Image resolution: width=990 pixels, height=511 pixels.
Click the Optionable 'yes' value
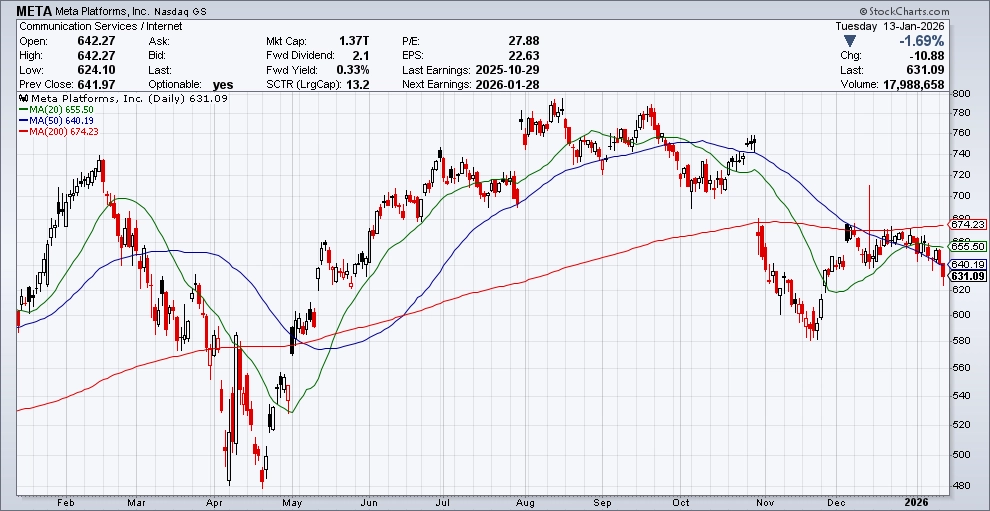pos(223,85)
